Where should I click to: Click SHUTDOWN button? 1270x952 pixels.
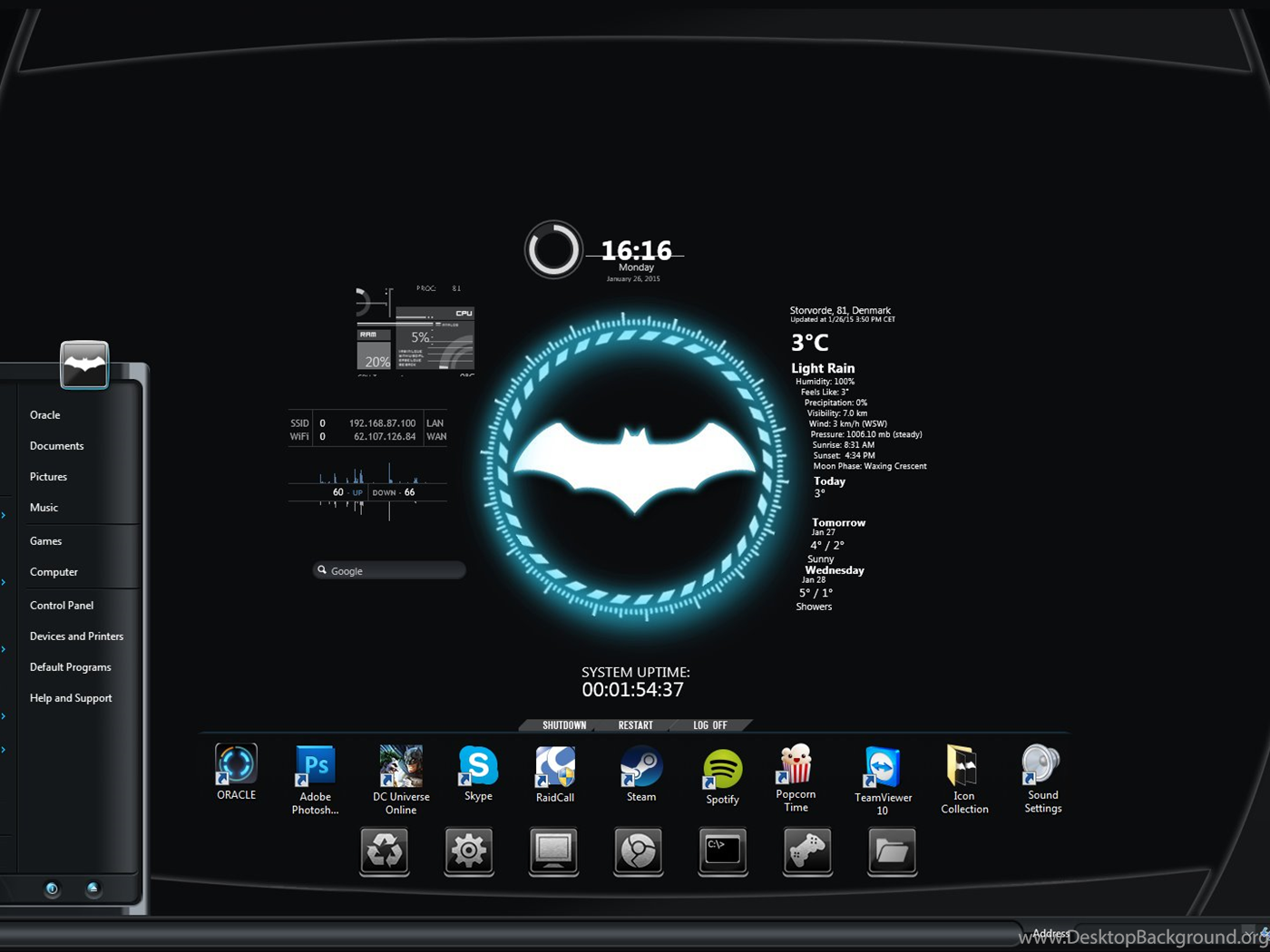pos(564,725)
